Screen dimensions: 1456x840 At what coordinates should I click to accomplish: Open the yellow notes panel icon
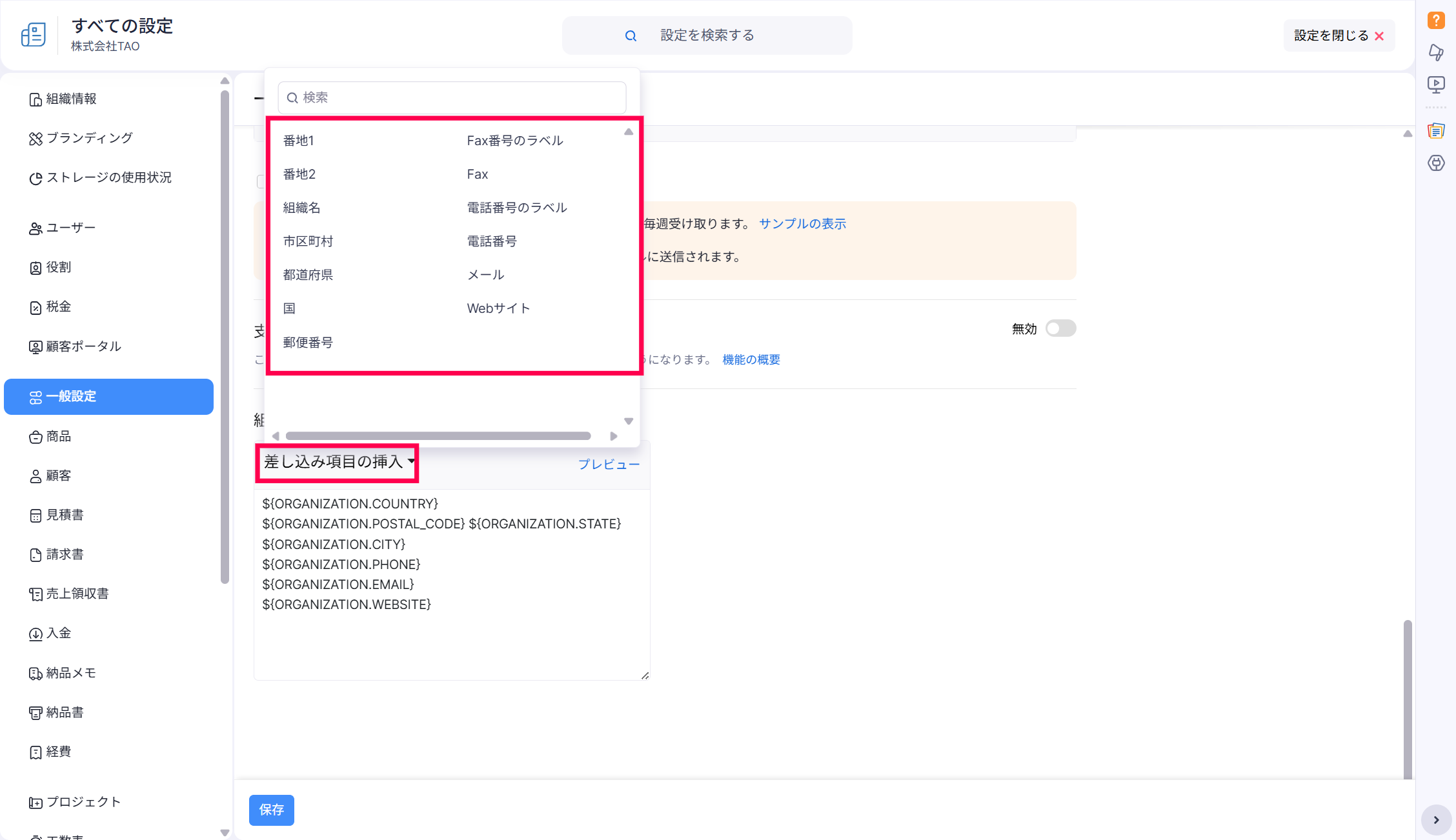[x=1435, y=131]
